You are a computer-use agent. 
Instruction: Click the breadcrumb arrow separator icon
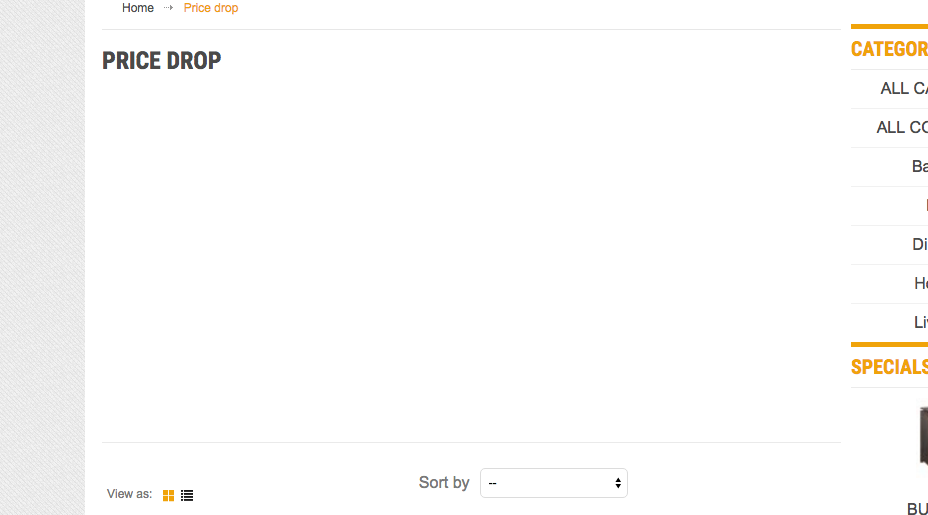tap(169, 8)
